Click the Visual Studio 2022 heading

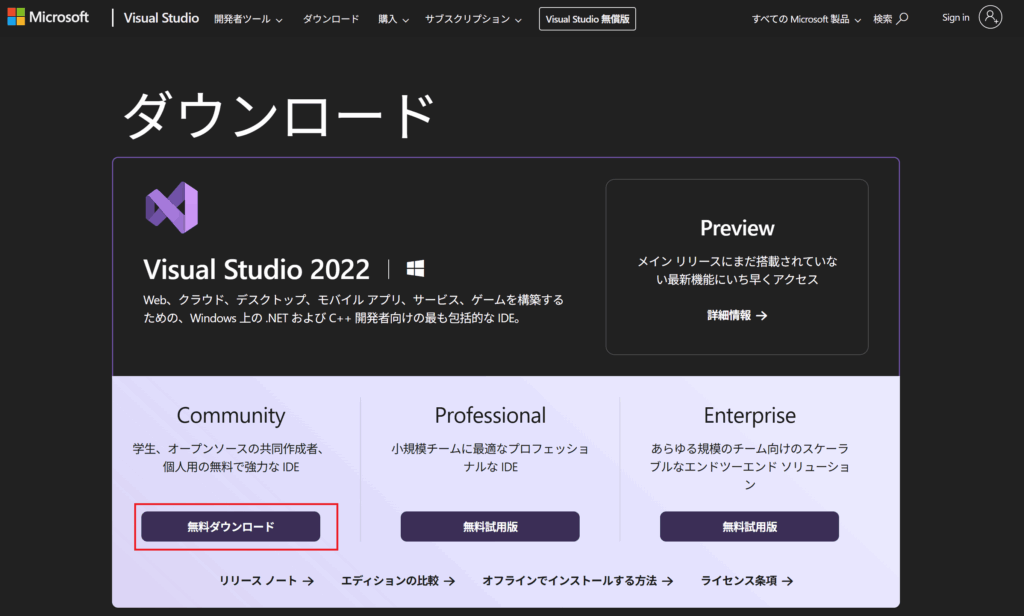[257, 269]
